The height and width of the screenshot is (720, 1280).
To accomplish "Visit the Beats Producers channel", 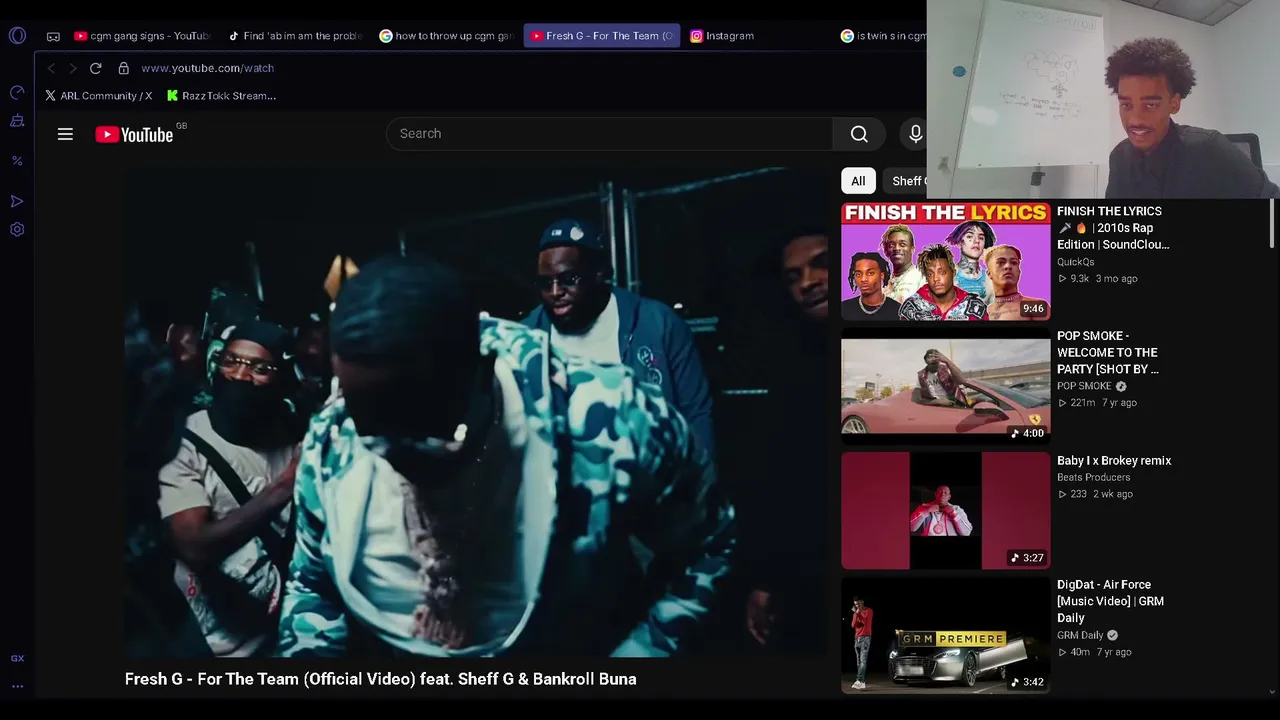I will [x=1094, y=478].
